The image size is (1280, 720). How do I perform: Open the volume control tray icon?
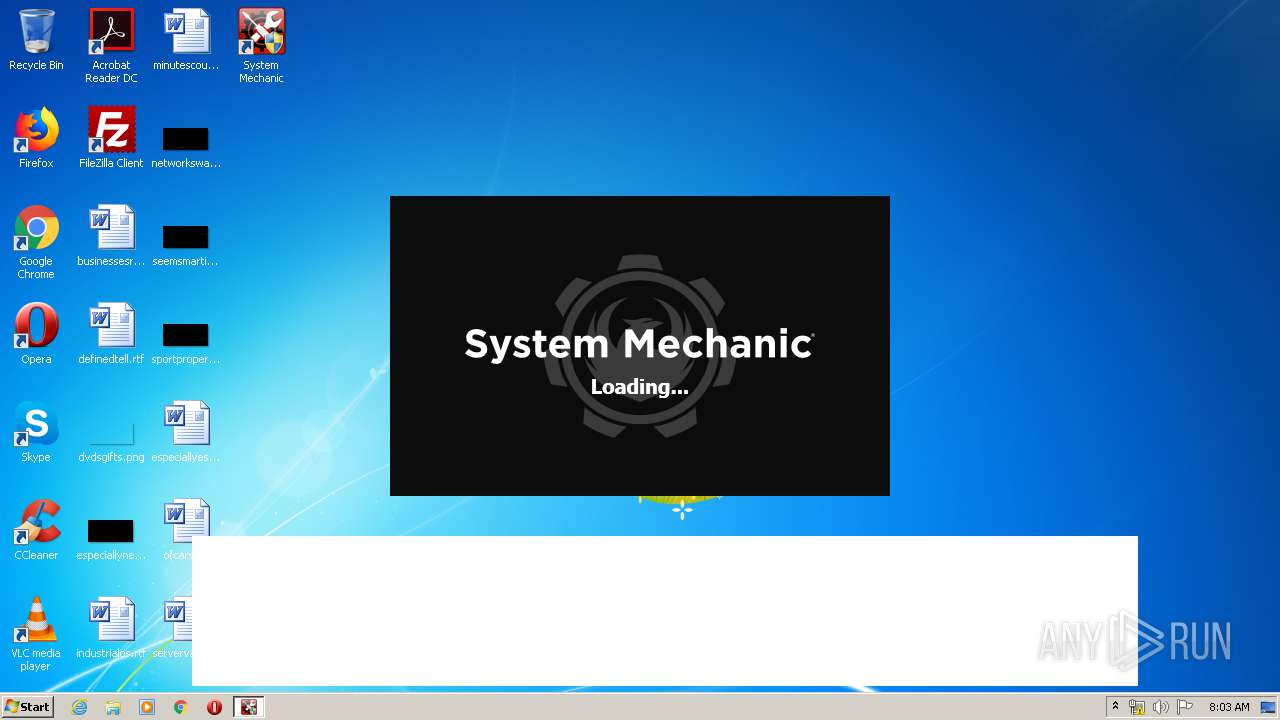click(x=1160, y=707)
